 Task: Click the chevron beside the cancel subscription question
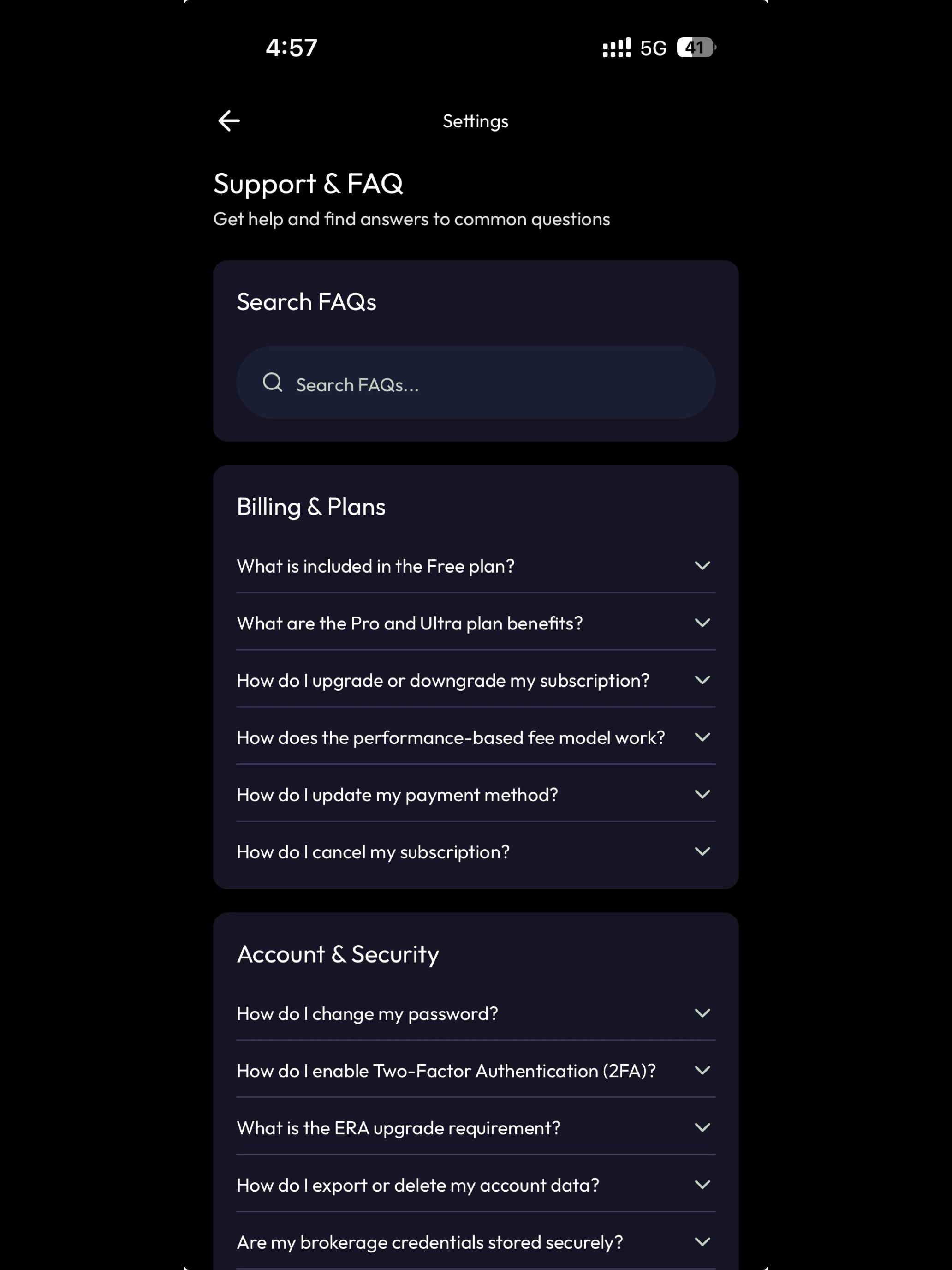[702, 851]
